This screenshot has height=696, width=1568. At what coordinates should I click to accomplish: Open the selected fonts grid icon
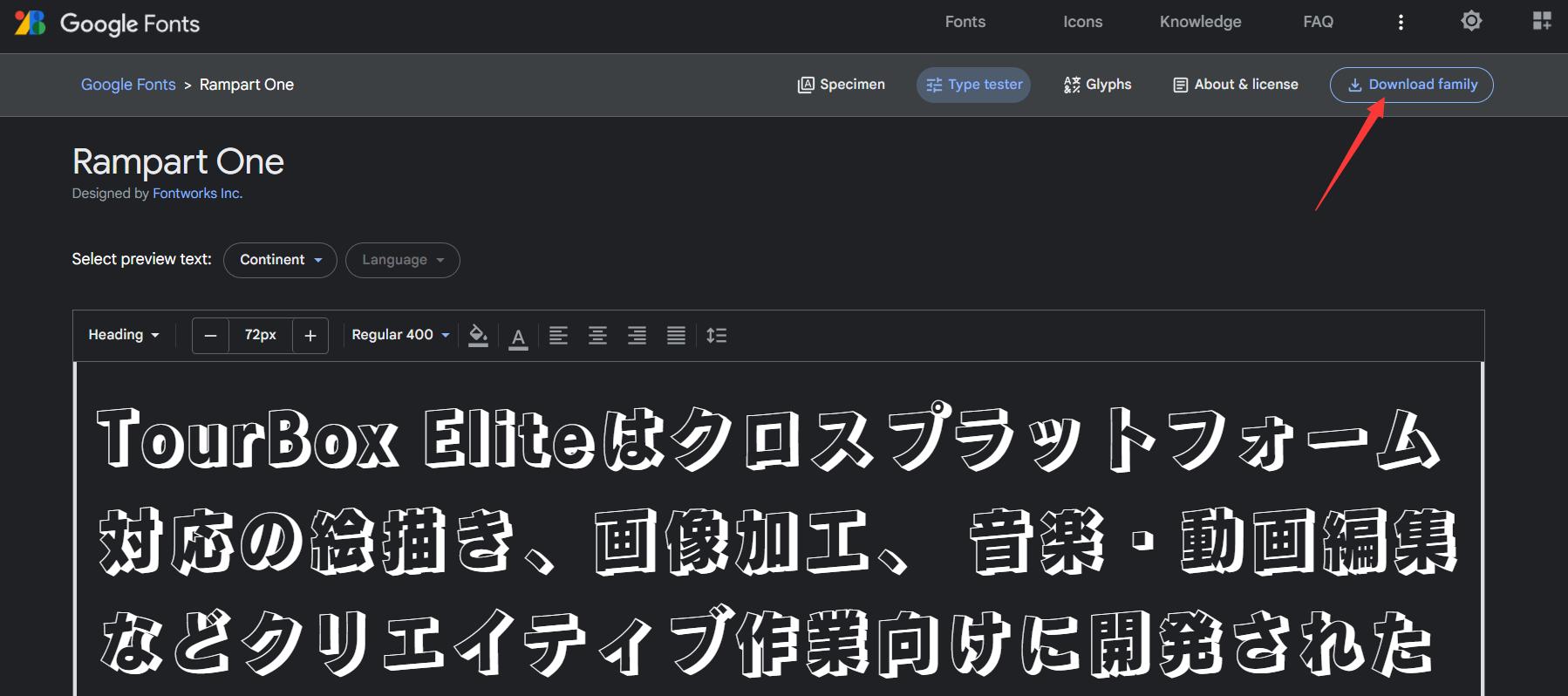pos(1542,21)
